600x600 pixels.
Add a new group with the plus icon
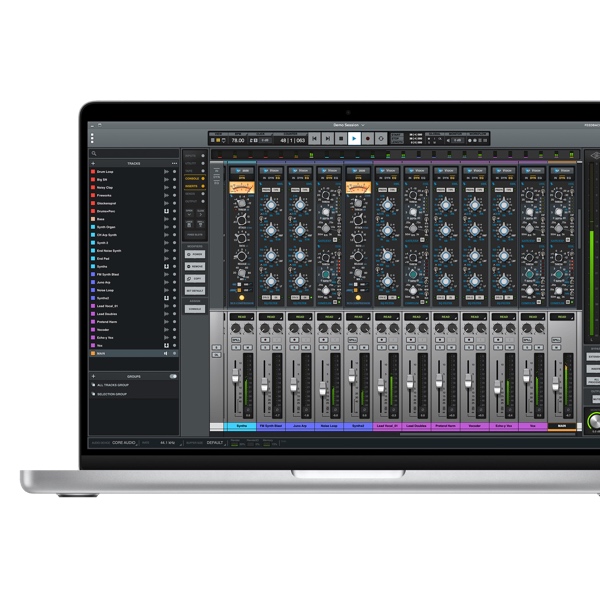(x=93, y=377)
